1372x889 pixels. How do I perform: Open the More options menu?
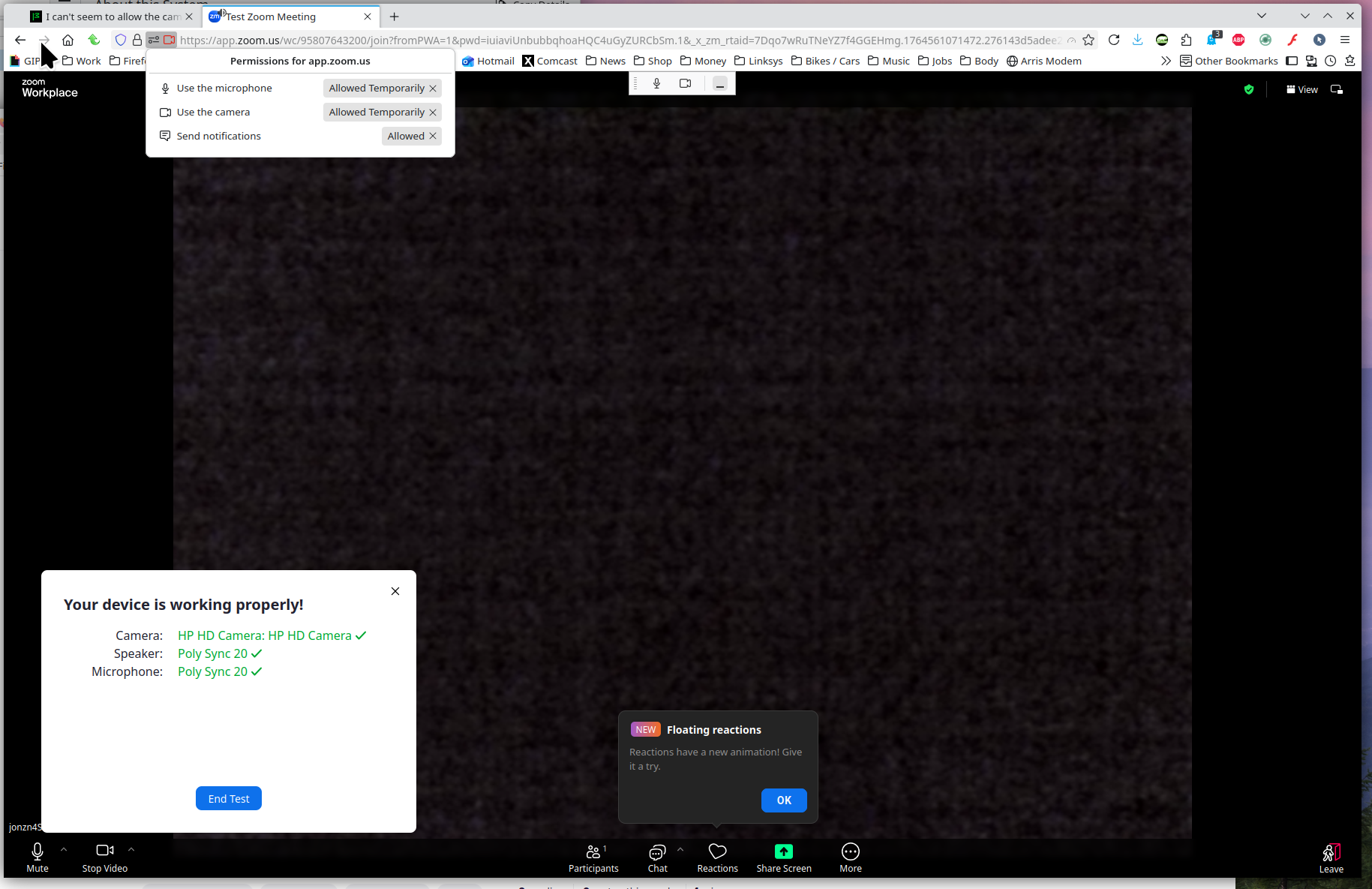pos(851,857)
